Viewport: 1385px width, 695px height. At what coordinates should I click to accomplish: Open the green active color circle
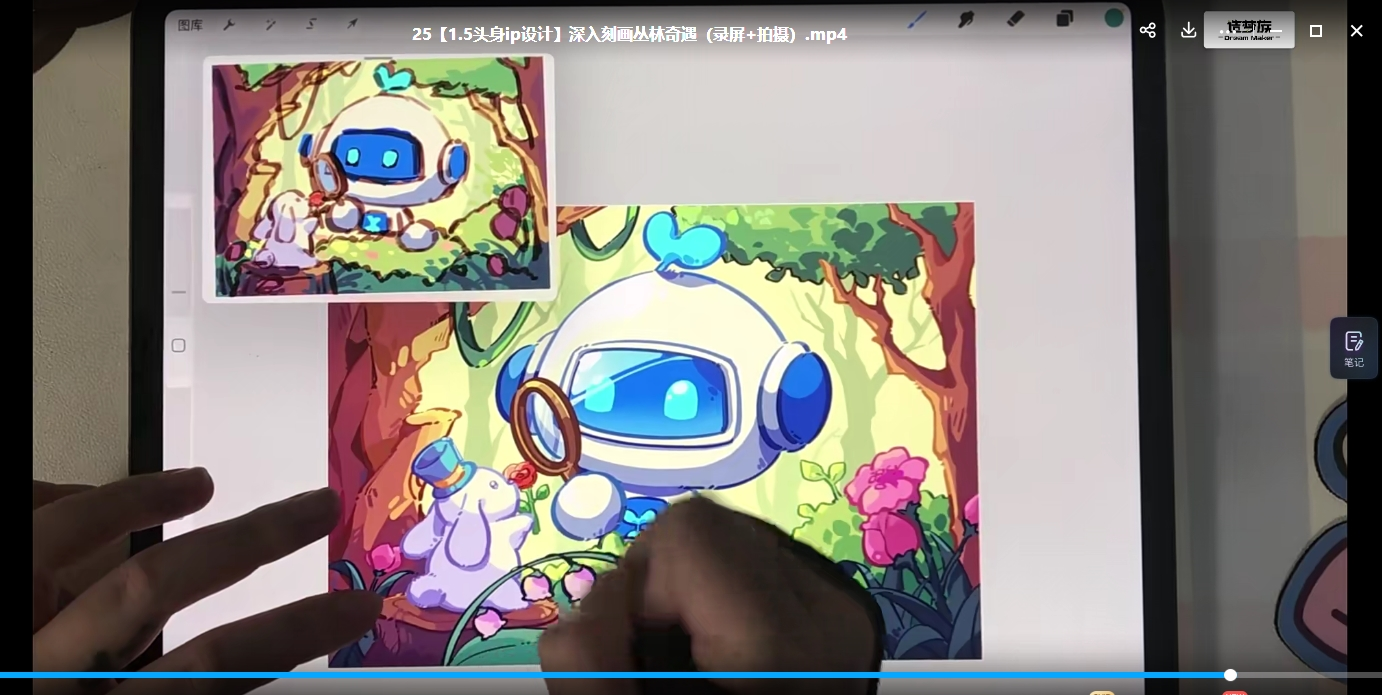pos(1114,18)
